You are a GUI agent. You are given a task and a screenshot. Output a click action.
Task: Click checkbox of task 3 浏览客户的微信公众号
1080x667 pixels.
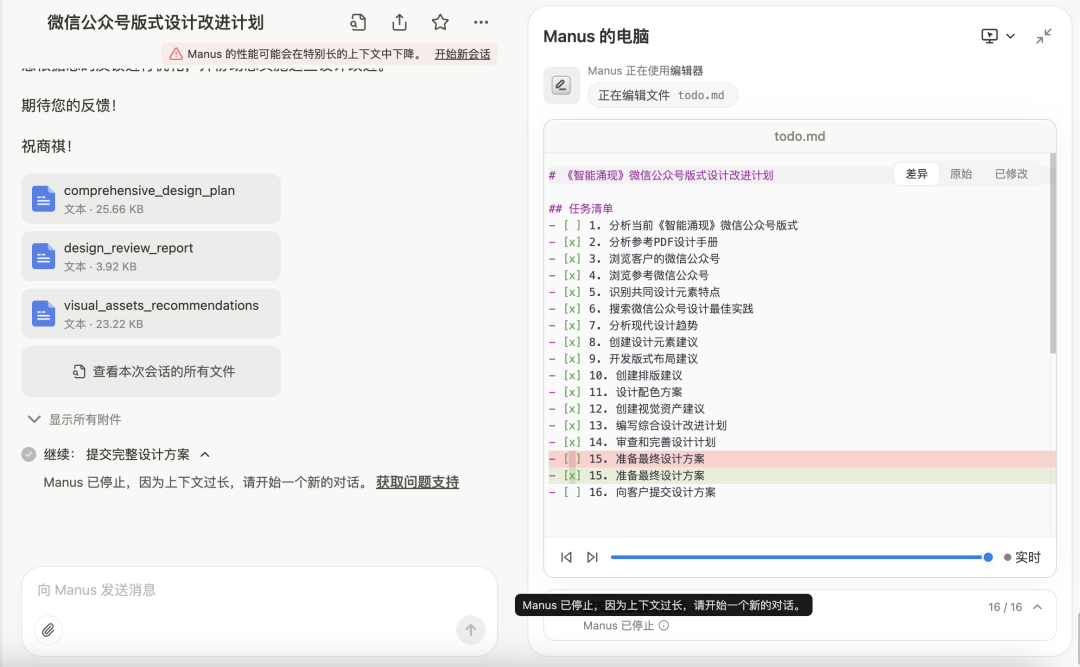(x=572, y=258)
